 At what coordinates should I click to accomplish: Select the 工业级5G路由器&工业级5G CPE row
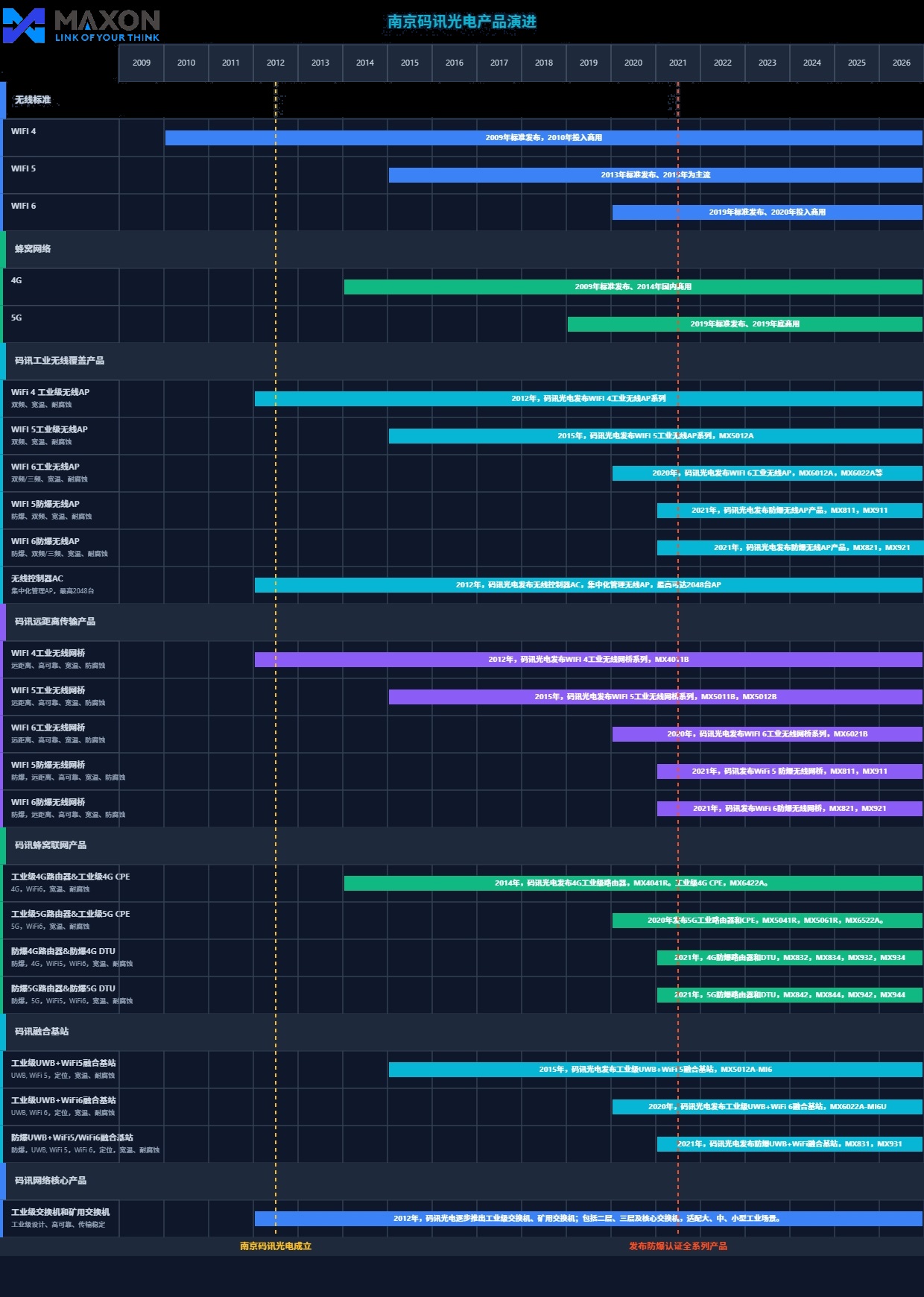pos(70,915)
